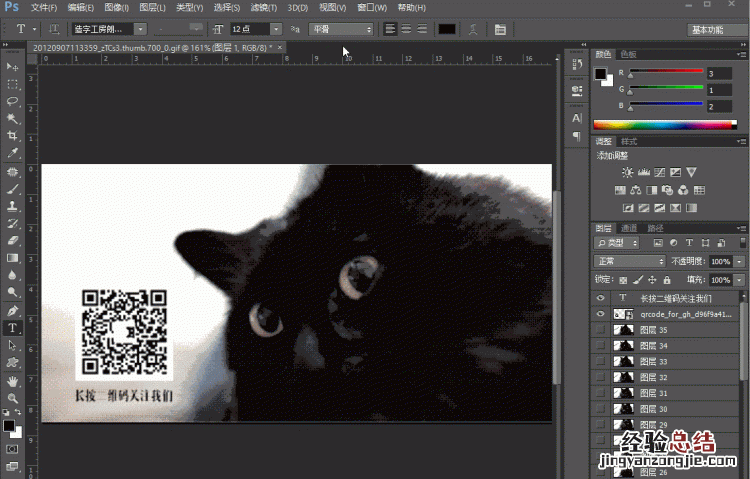Click the Create warped text icon
This screenshot has width=750, height=479.
click(x=474, y=30)
